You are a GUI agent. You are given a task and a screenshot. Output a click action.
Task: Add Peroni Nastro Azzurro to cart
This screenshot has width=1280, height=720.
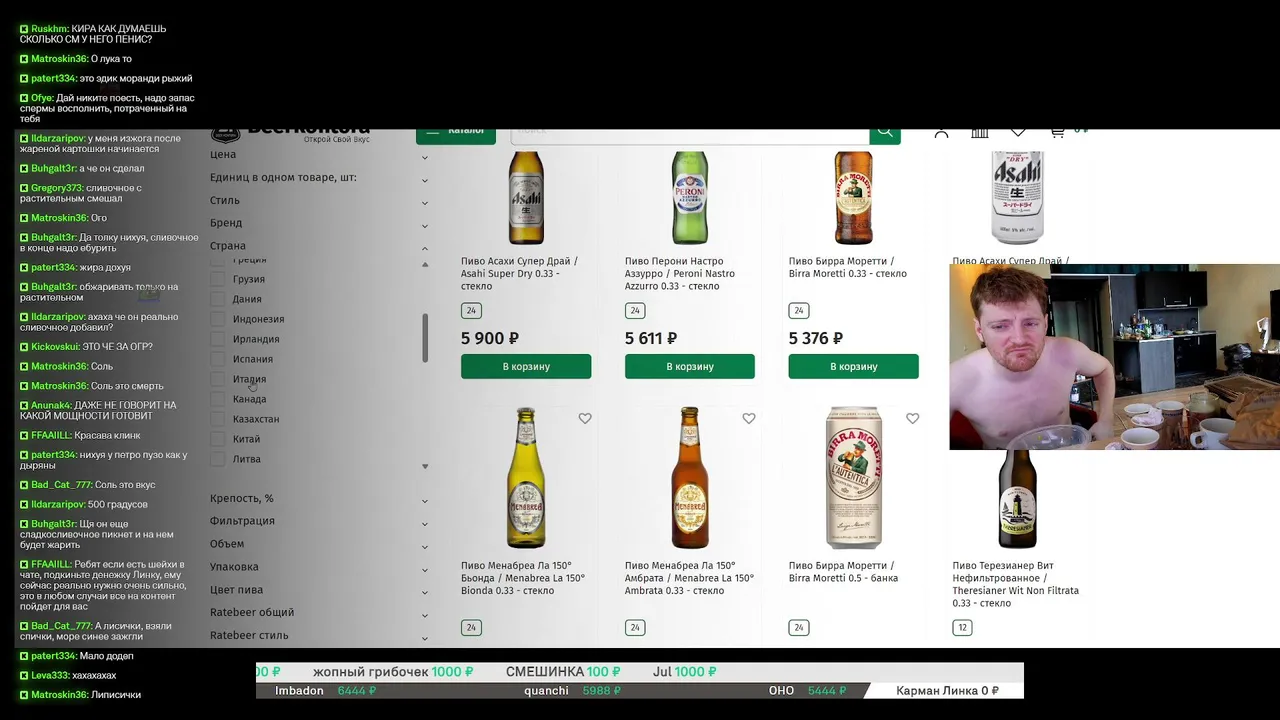[690, 367]
